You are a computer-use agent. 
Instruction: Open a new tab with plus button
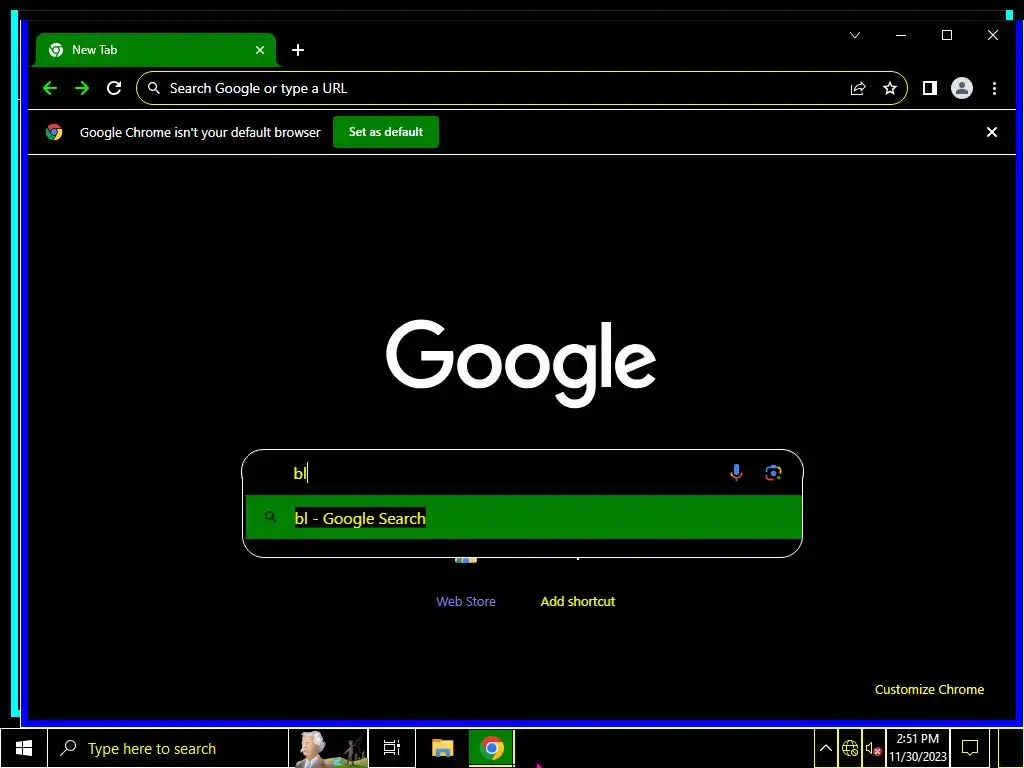pos(298,50)
